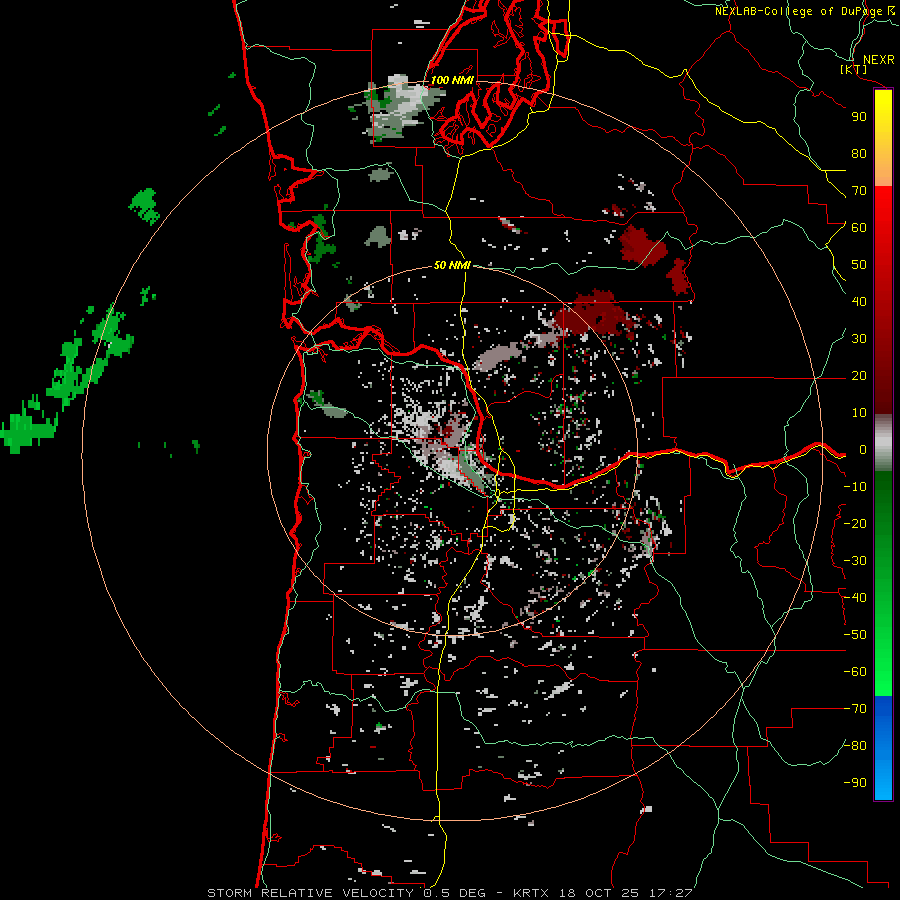Click the -10 scale value
The image size is (900, 900).
[x=855, y=487]
